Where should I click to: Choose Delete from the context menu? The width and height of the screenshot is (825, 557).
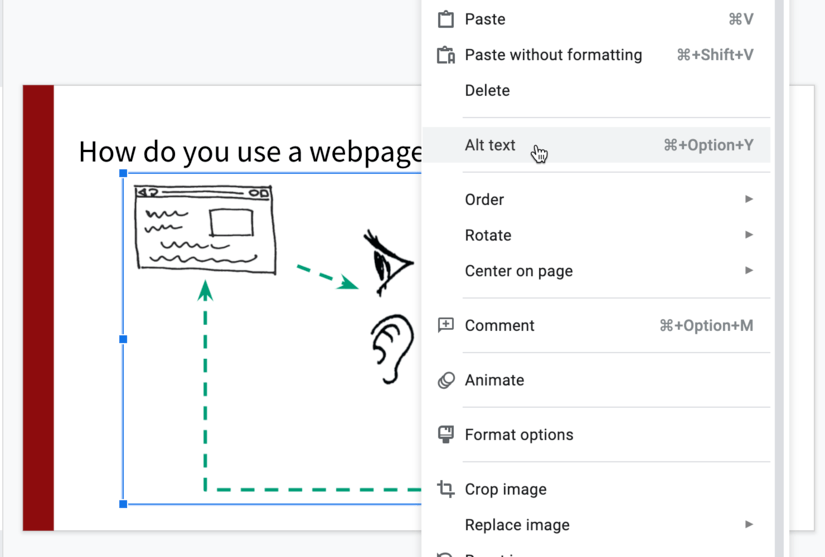[x=487, y=90]
